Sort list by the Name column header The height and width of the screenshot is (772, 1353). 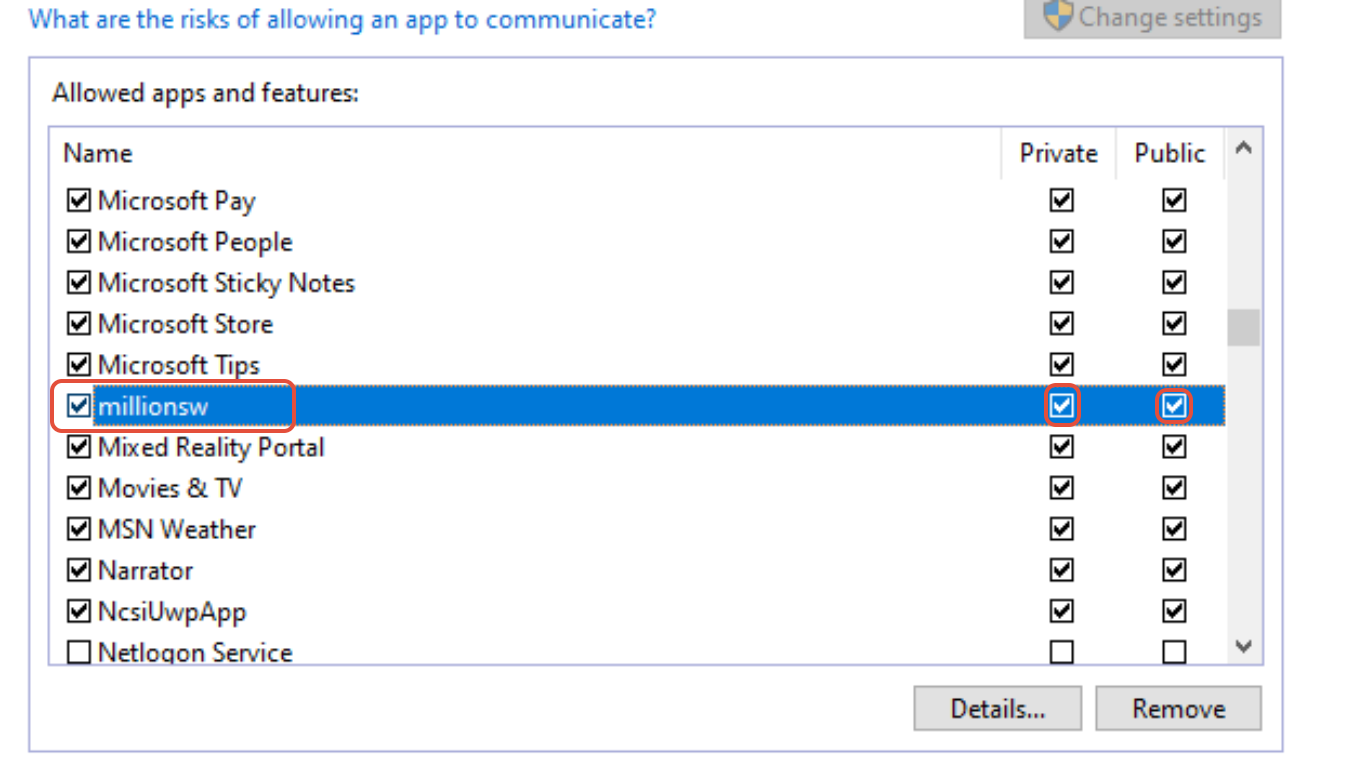coord(98,153)
